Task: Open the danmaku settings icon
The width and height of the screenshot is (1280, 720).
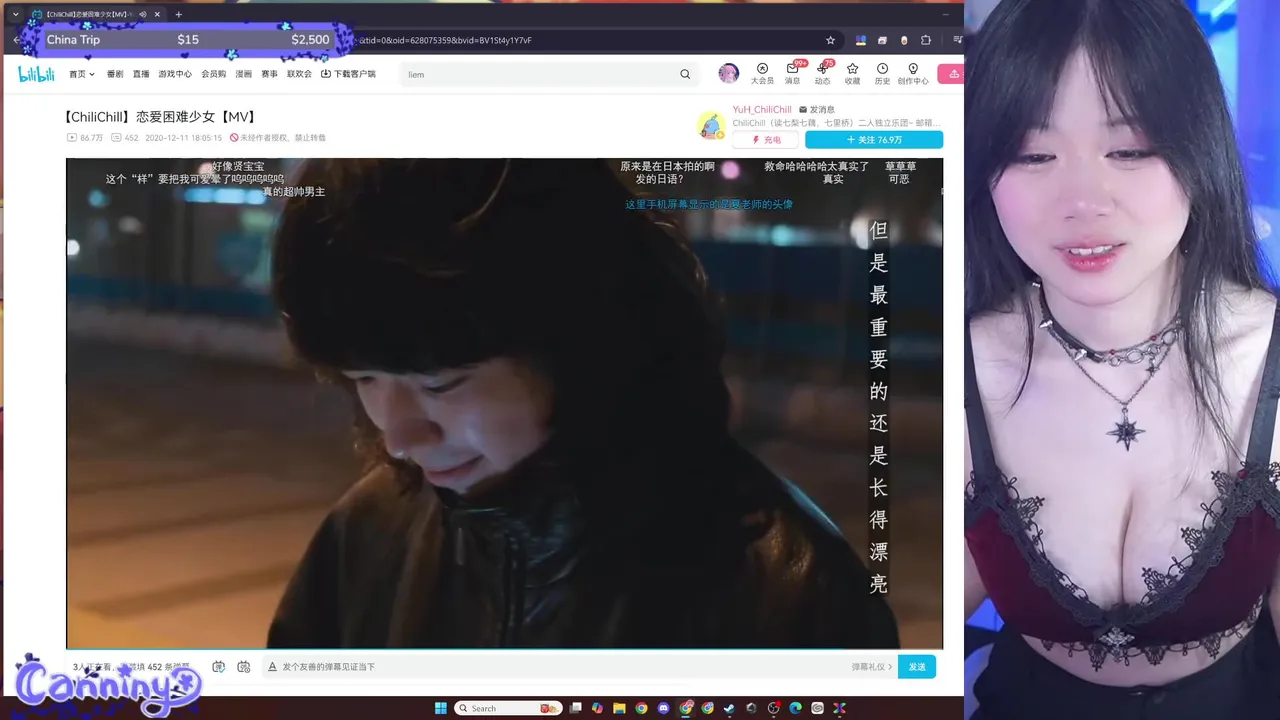Action: pos(243,666)
